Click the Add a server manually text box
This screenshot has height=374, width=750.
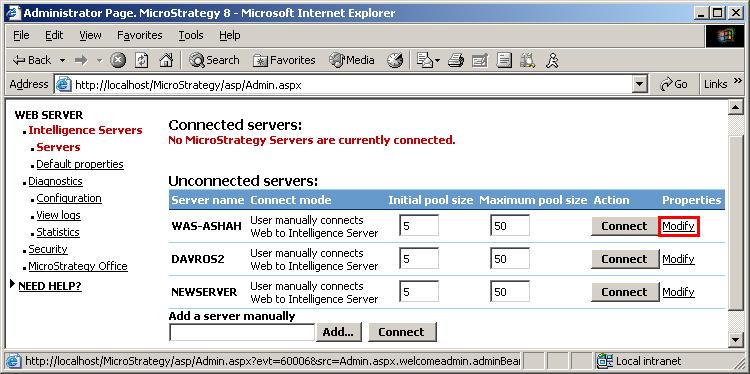click(x=242, y=332)
